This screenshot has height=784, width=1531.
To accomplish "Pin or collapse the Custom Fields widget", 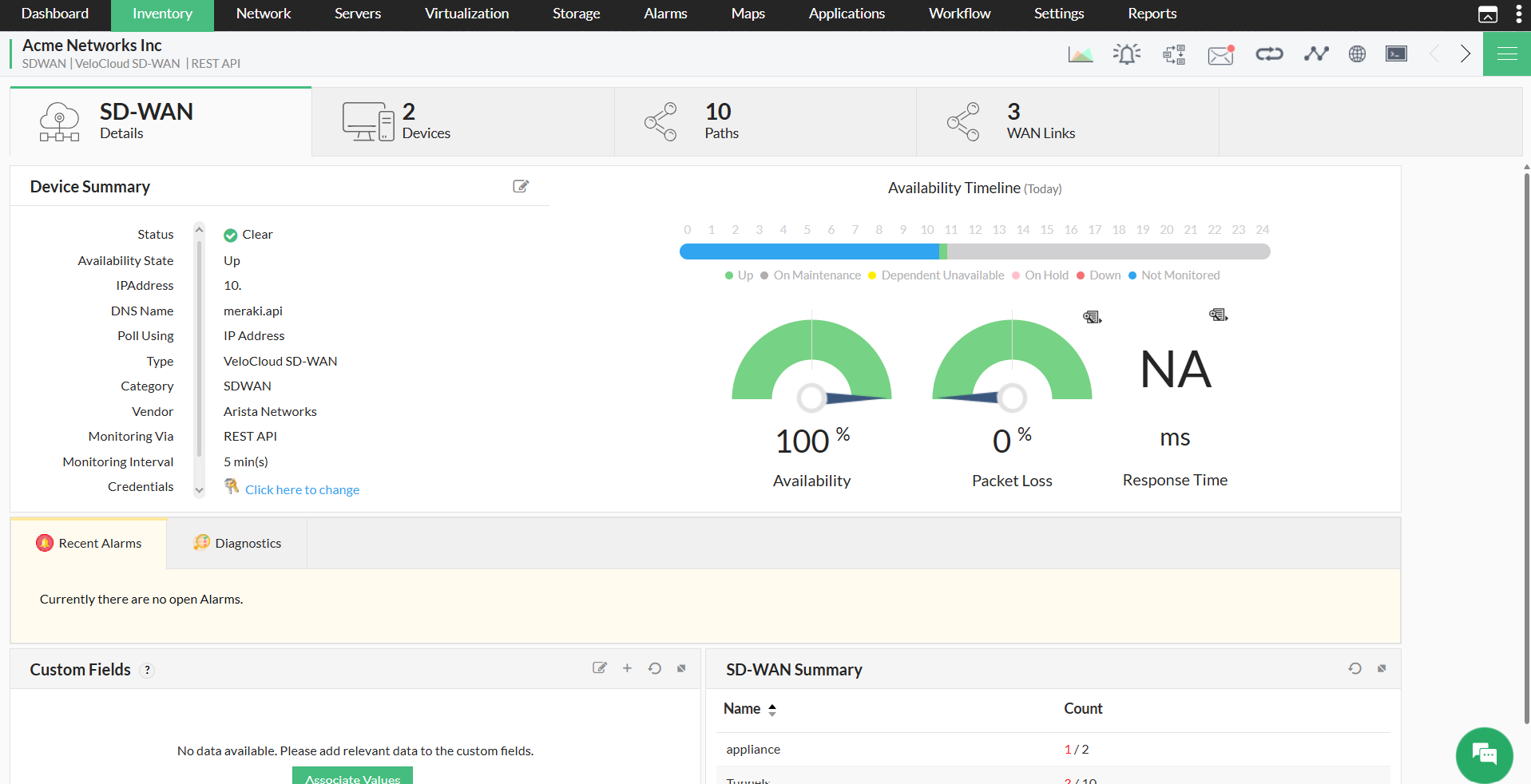I will 681,668.
